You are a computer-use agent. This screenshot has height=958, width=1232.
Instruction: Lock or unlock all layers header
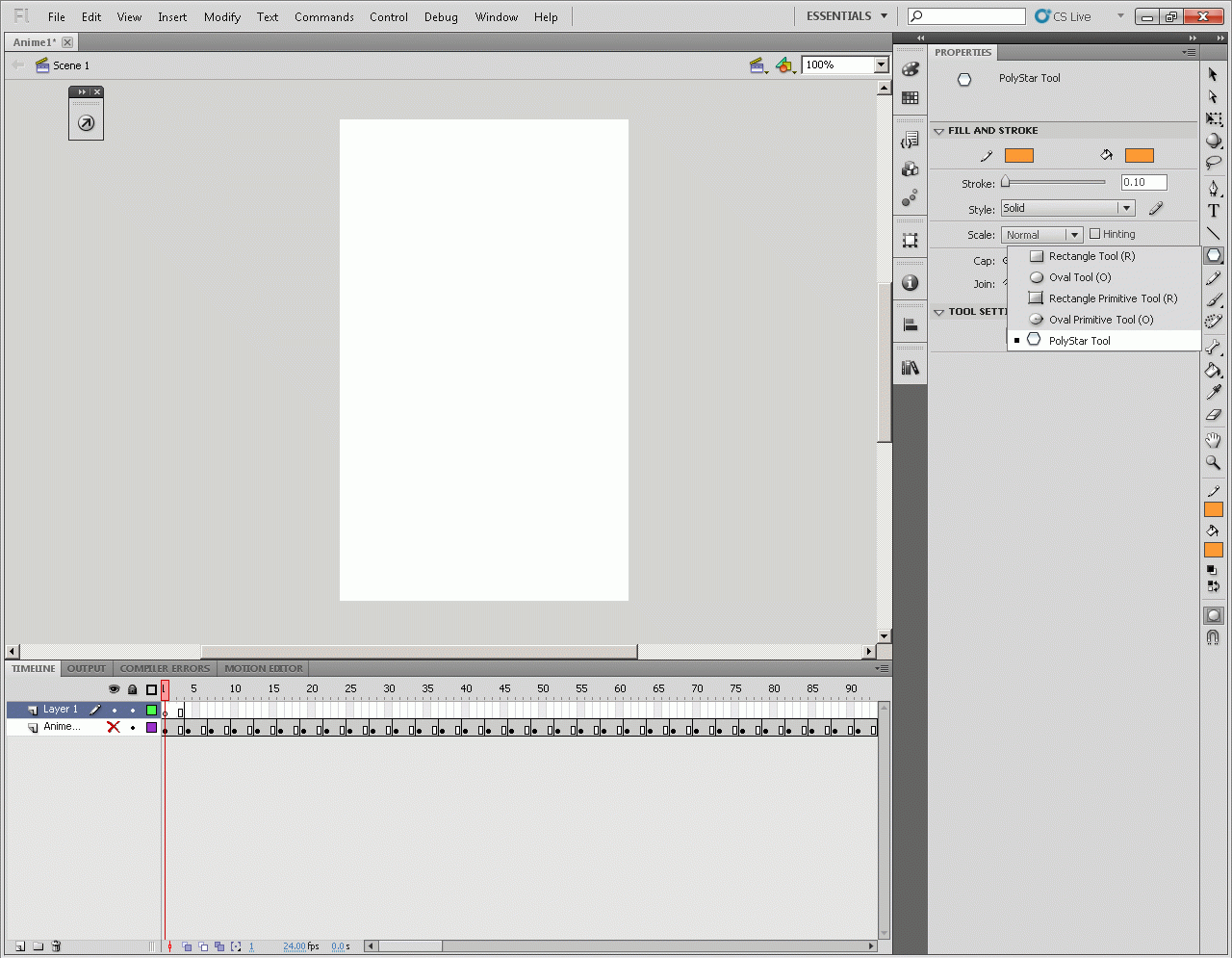133,689
